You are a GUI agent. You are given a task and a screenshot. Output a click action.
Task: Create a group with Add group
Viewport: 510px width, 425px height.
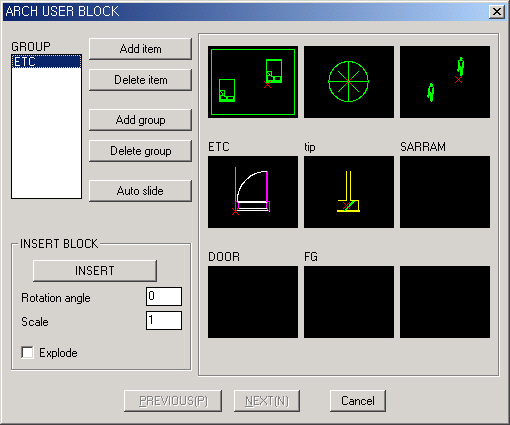point(140,120)
